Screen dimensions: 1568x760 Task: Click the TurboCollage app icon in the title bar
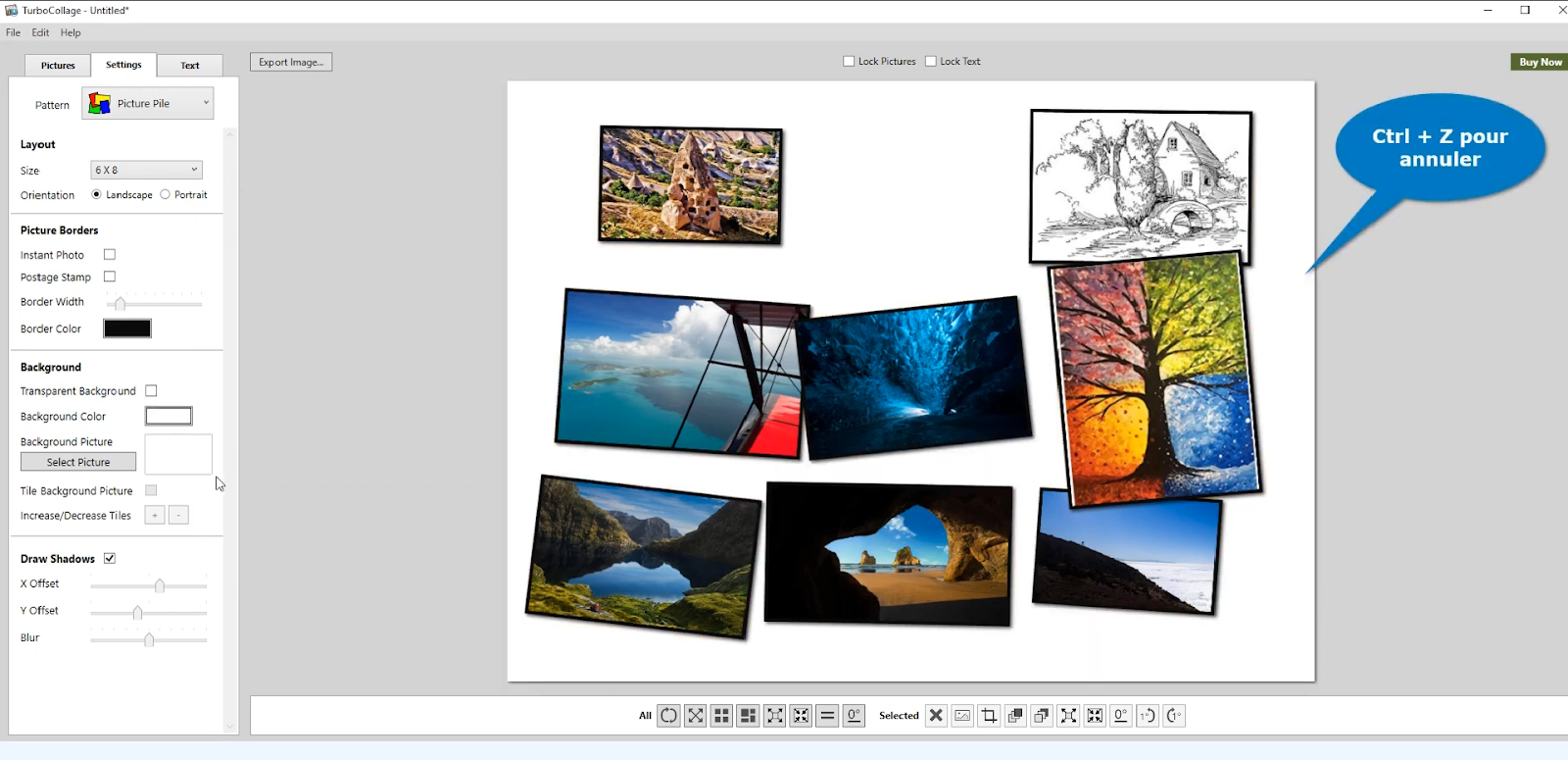(12, 10)
